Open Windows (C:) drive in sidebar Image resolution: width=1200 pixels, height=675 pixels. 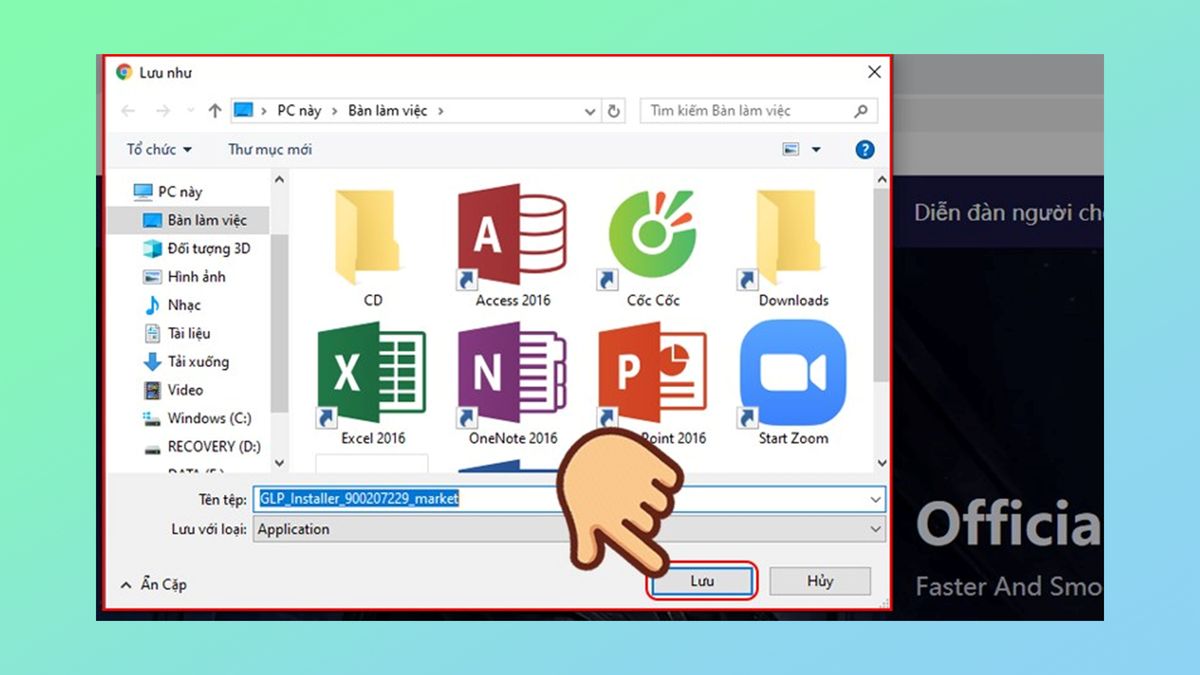(x=197, y=418)
